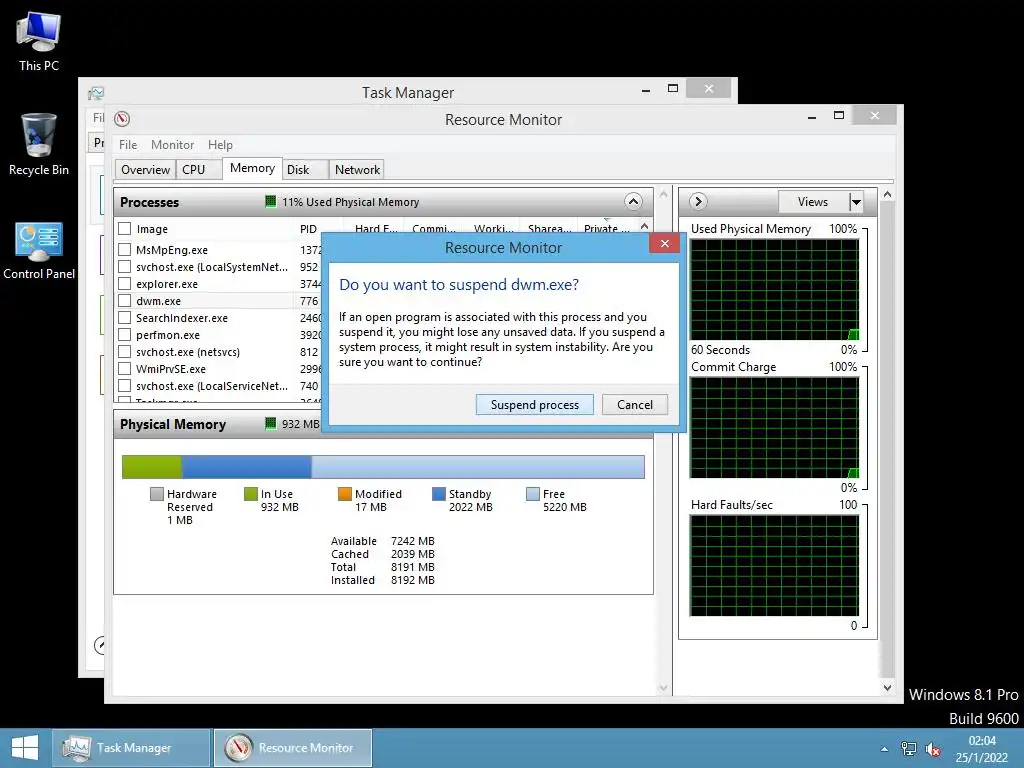
Task: Select the dwm.exe process row
Action: tap(219, 301)
